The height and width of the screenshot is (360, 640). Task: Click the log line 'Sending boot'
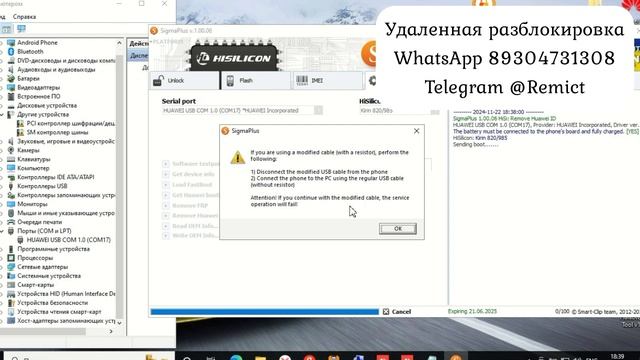point(476,144)
